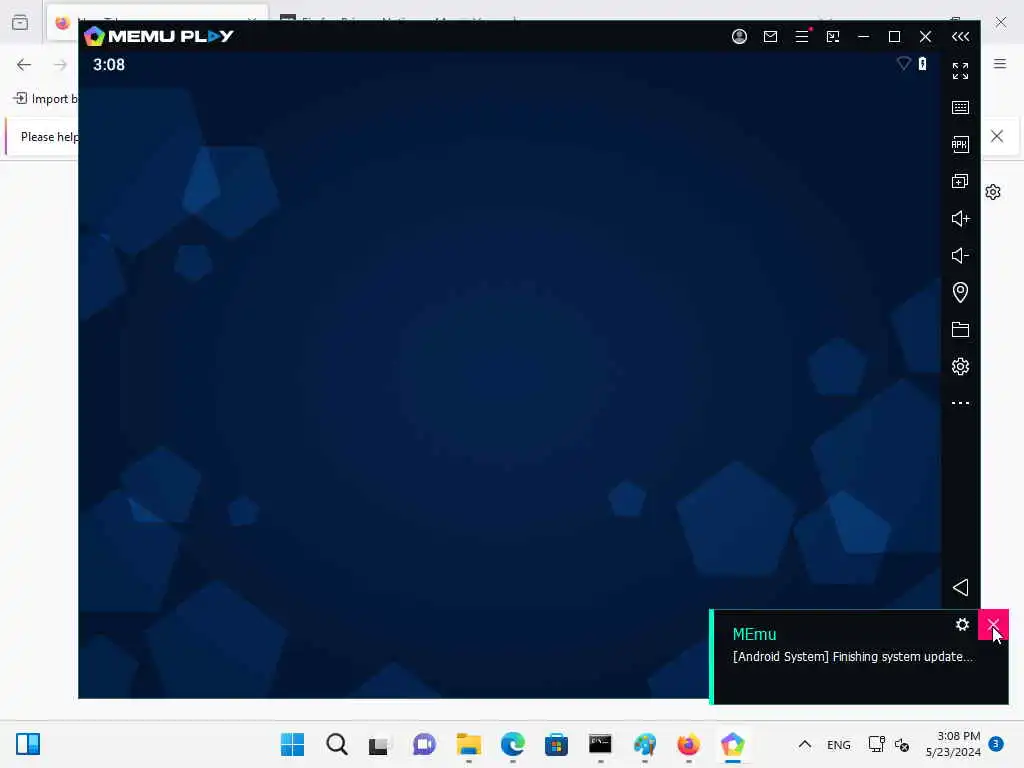Click the MEmu notification title
This screenshot has width=1024, height=768.
754,634
